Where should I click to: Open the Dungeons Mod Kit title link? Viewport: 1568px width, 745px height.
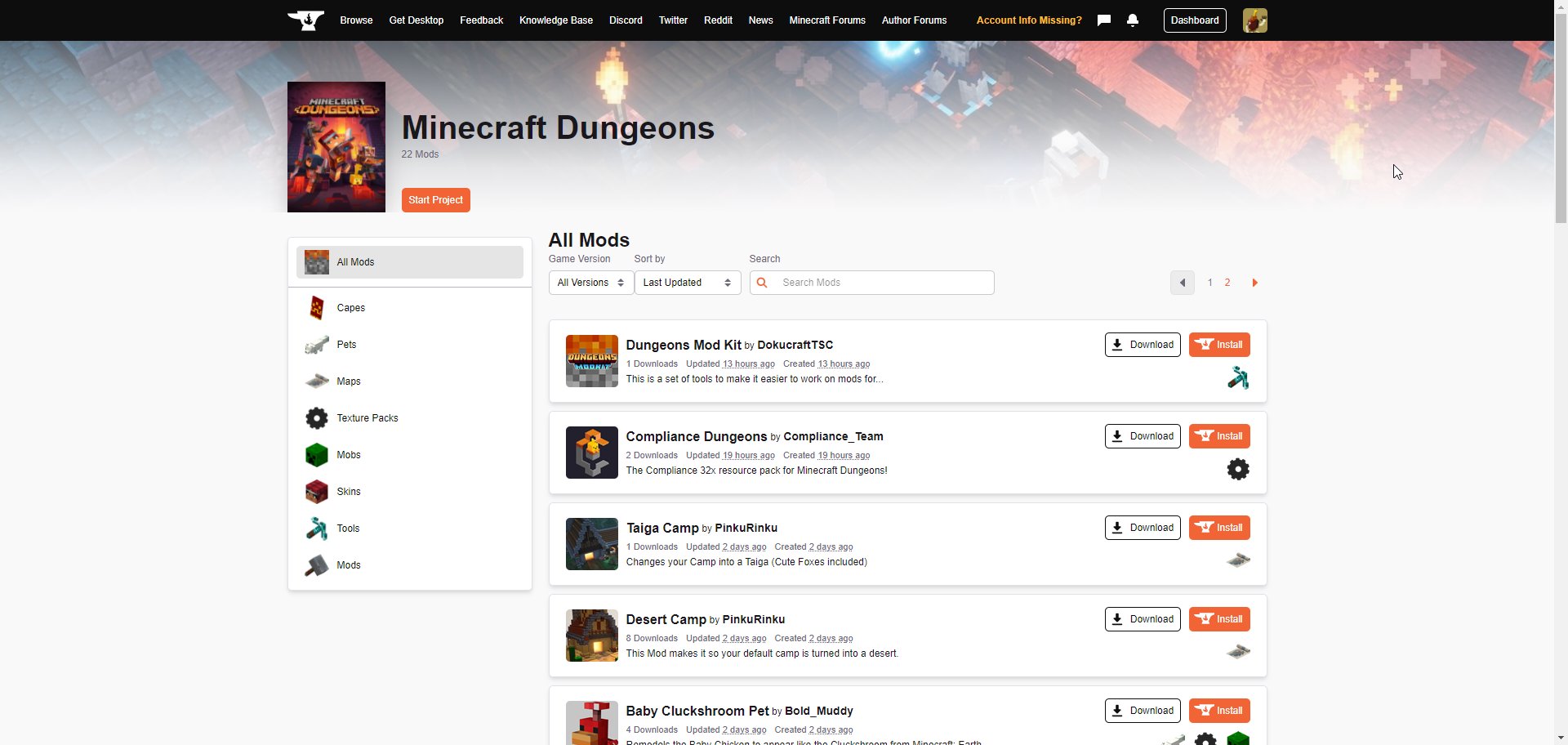tap(684, 345)
